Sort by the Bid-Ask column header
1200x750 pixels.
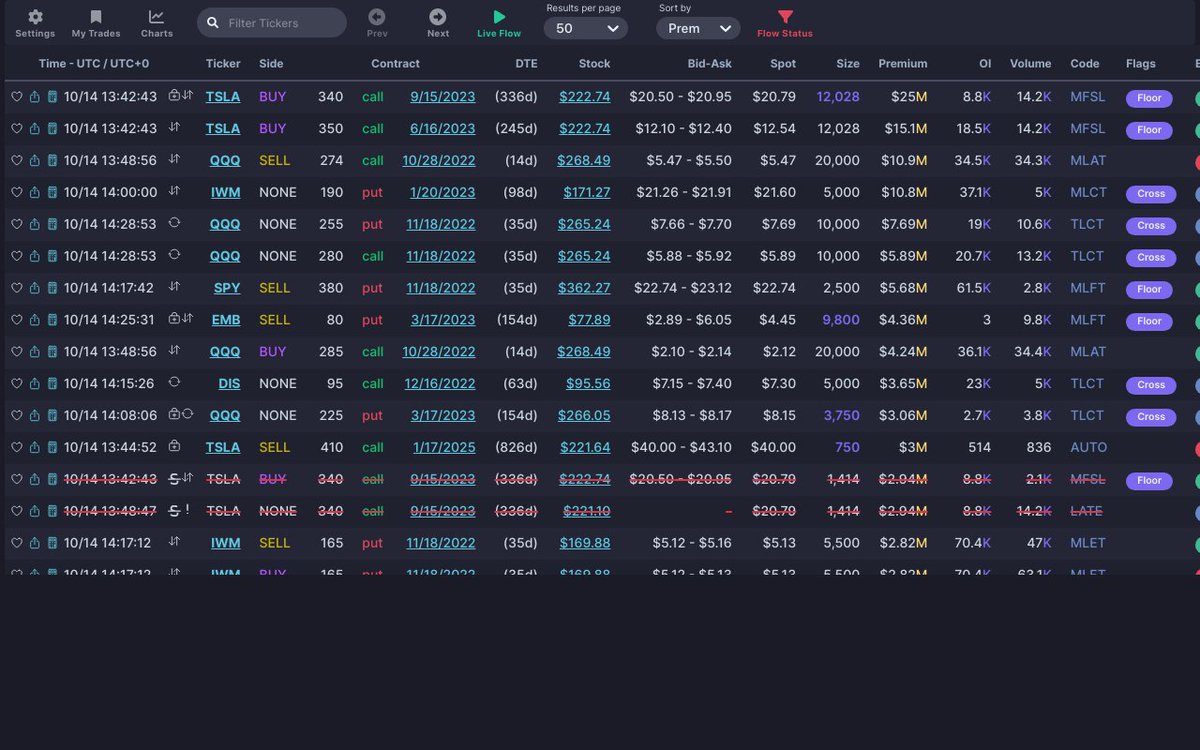(709, 63)
